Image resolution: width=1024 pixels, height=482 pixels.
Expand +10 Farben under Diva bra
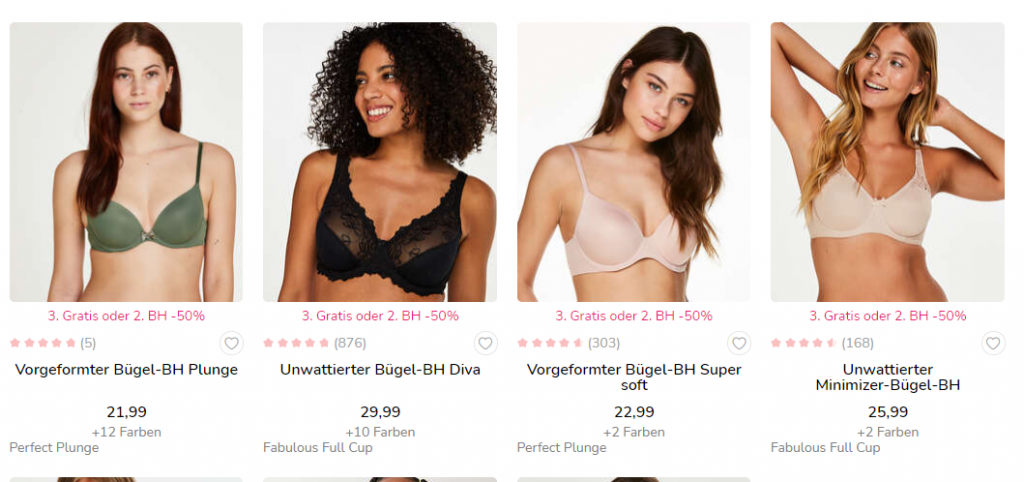point(380,432)
